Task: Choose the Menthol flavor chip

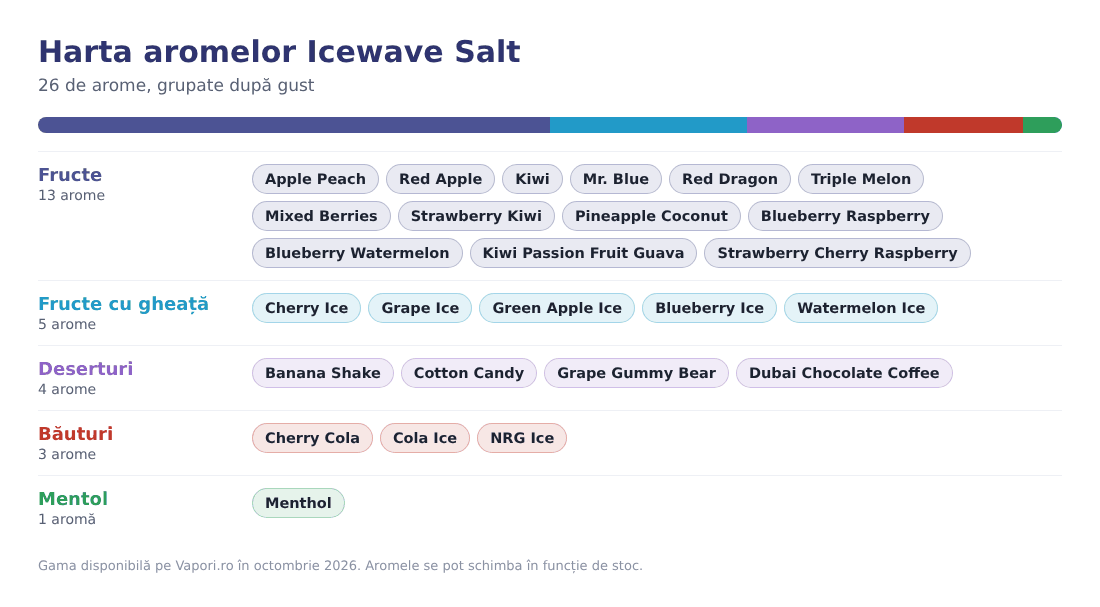Action: click(x=298, y=503)
